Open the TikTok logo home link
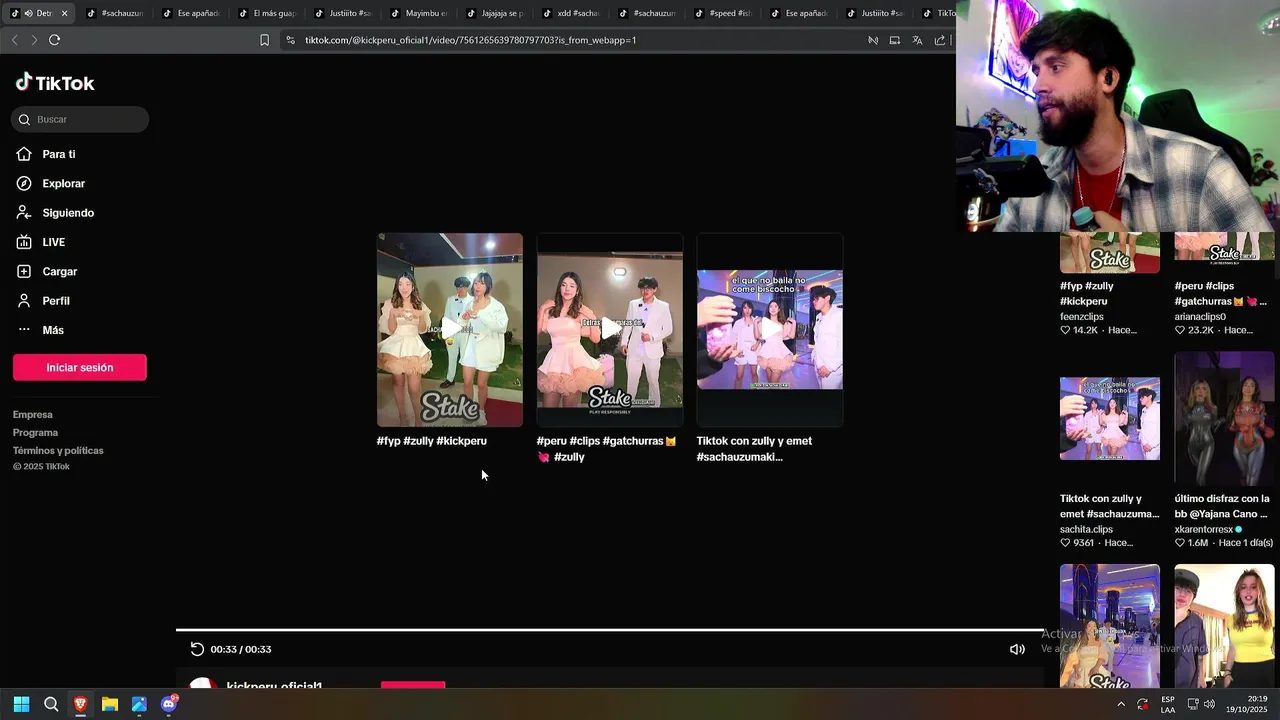The height and width of the screenshot is (720, 1280). tap(55, 83)
